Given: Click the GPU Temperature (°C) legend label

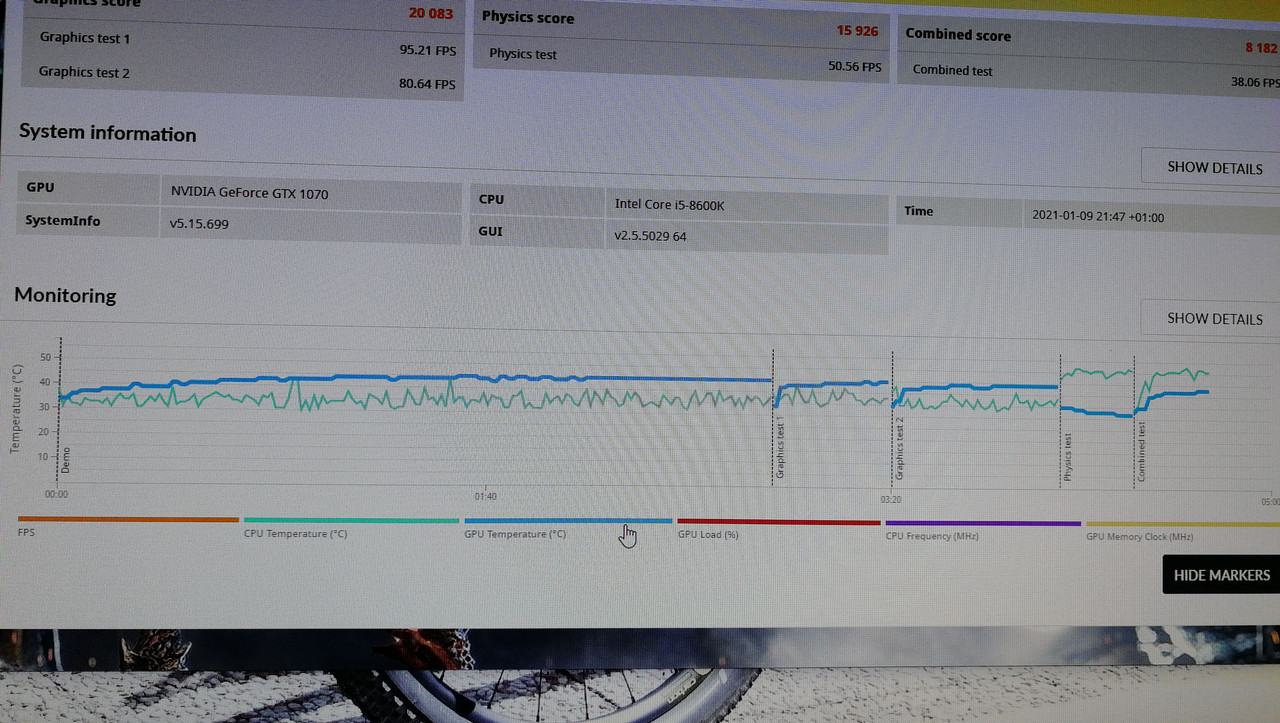Looking at the screenshot, I should (x=515, y=534).
